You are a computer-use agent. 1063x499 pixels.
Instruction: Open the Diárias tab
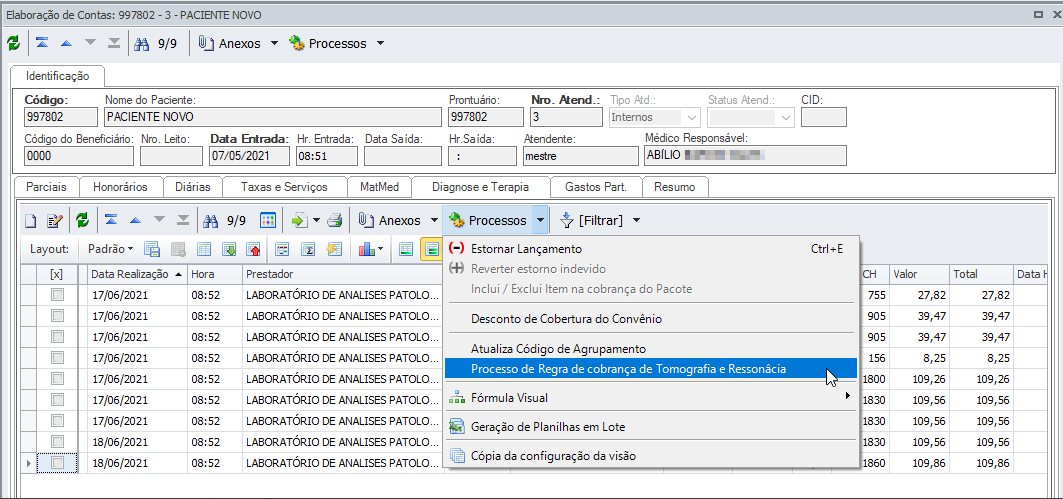(193, 186)
